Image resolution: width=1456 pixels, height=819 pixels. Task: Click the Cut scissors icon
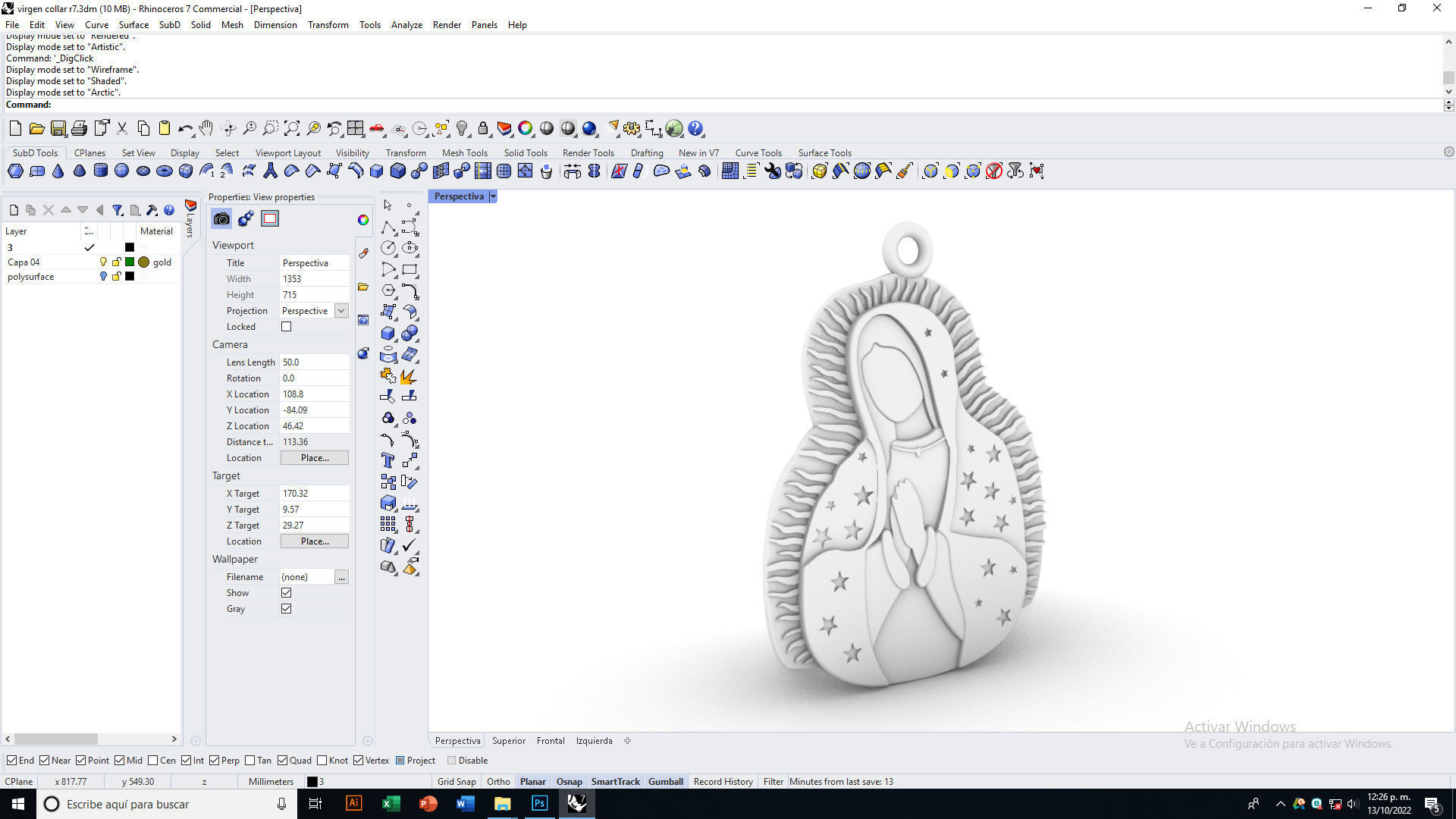(121, 129)
